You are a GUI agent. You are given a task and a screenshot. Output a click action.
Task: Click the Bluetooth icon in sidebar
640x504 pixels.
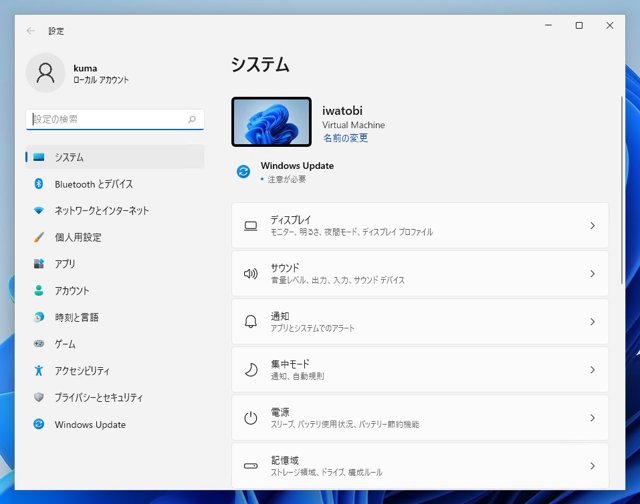pyautogui.click(x=39, y=184)
